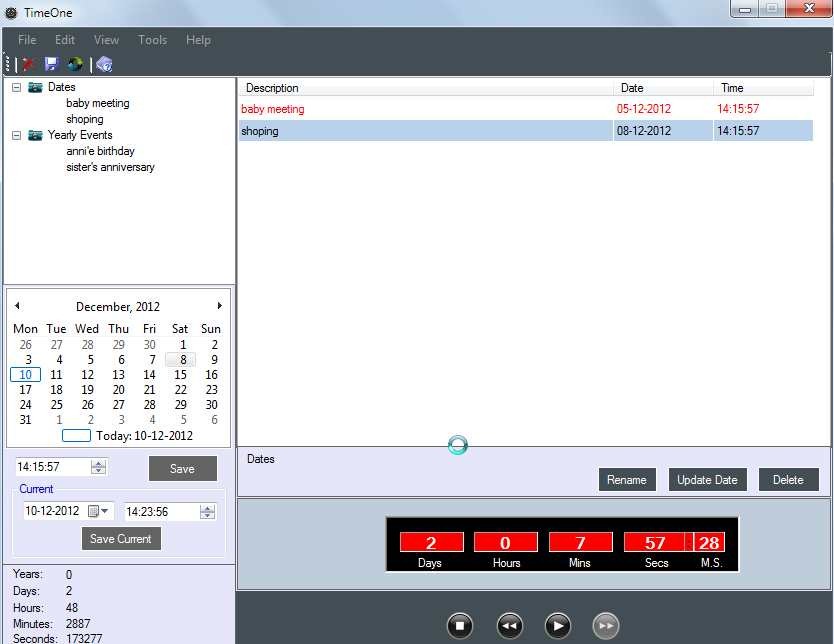834x644 pixels.
Task: Pick December 15 on the calendar
Action: click(181, 375)
